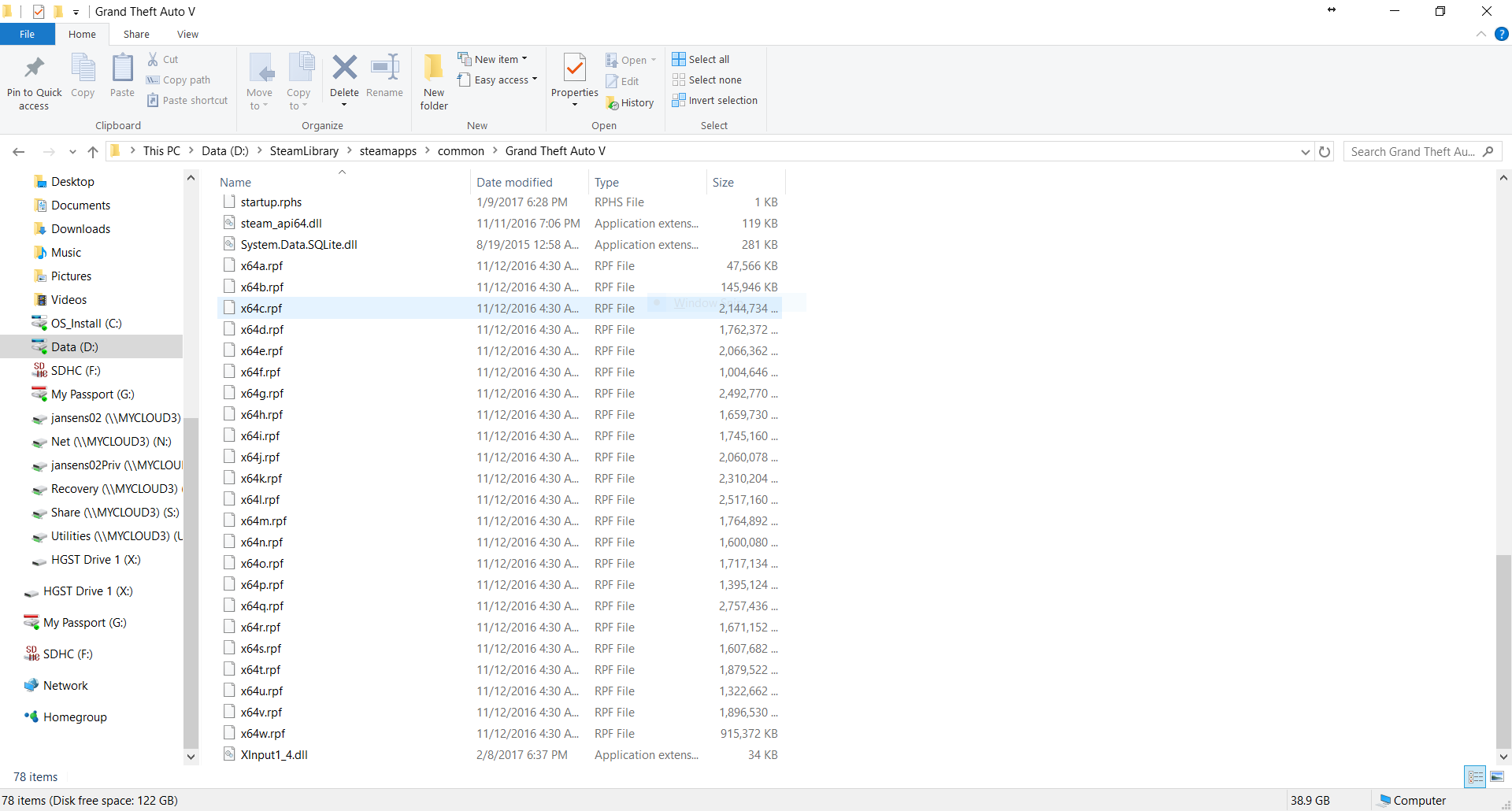Sort files by Date modified column
Image resolution: width=1512 pixels, height=811 pixels.
pyautogui.click(x=514, y=182)
